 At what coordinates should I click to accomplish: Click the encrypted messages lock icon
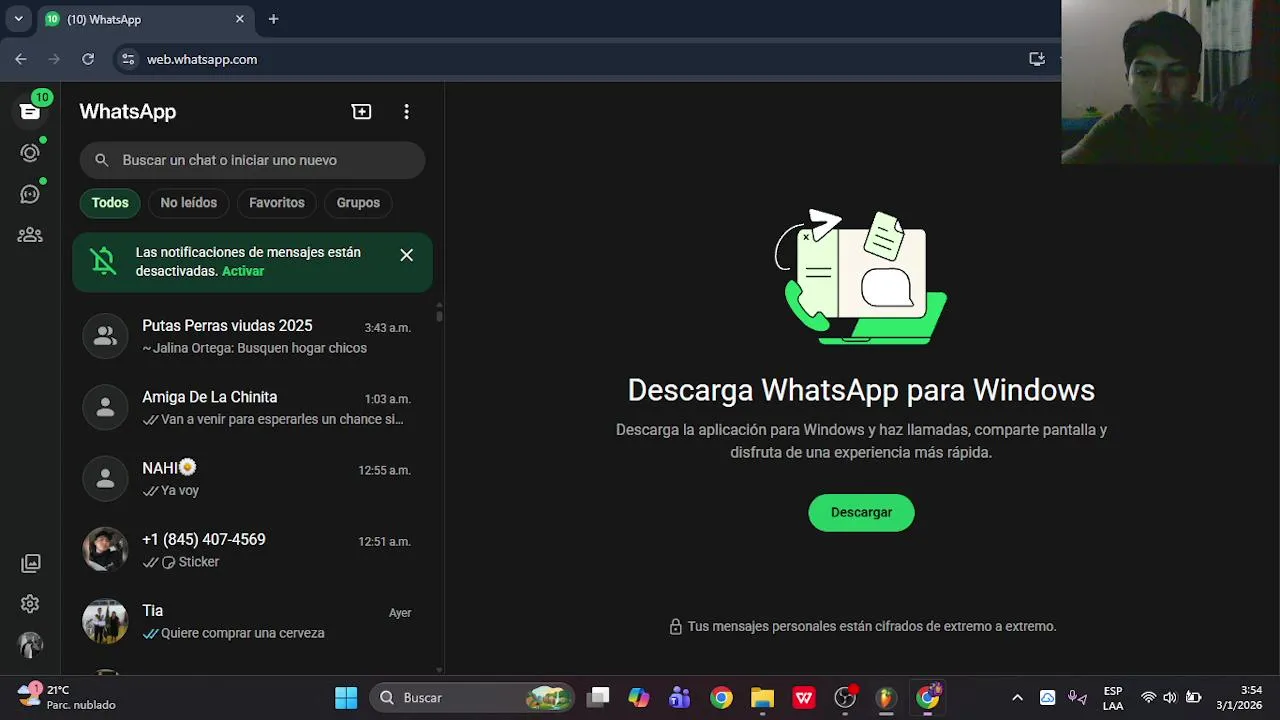[x=676, y=627]
